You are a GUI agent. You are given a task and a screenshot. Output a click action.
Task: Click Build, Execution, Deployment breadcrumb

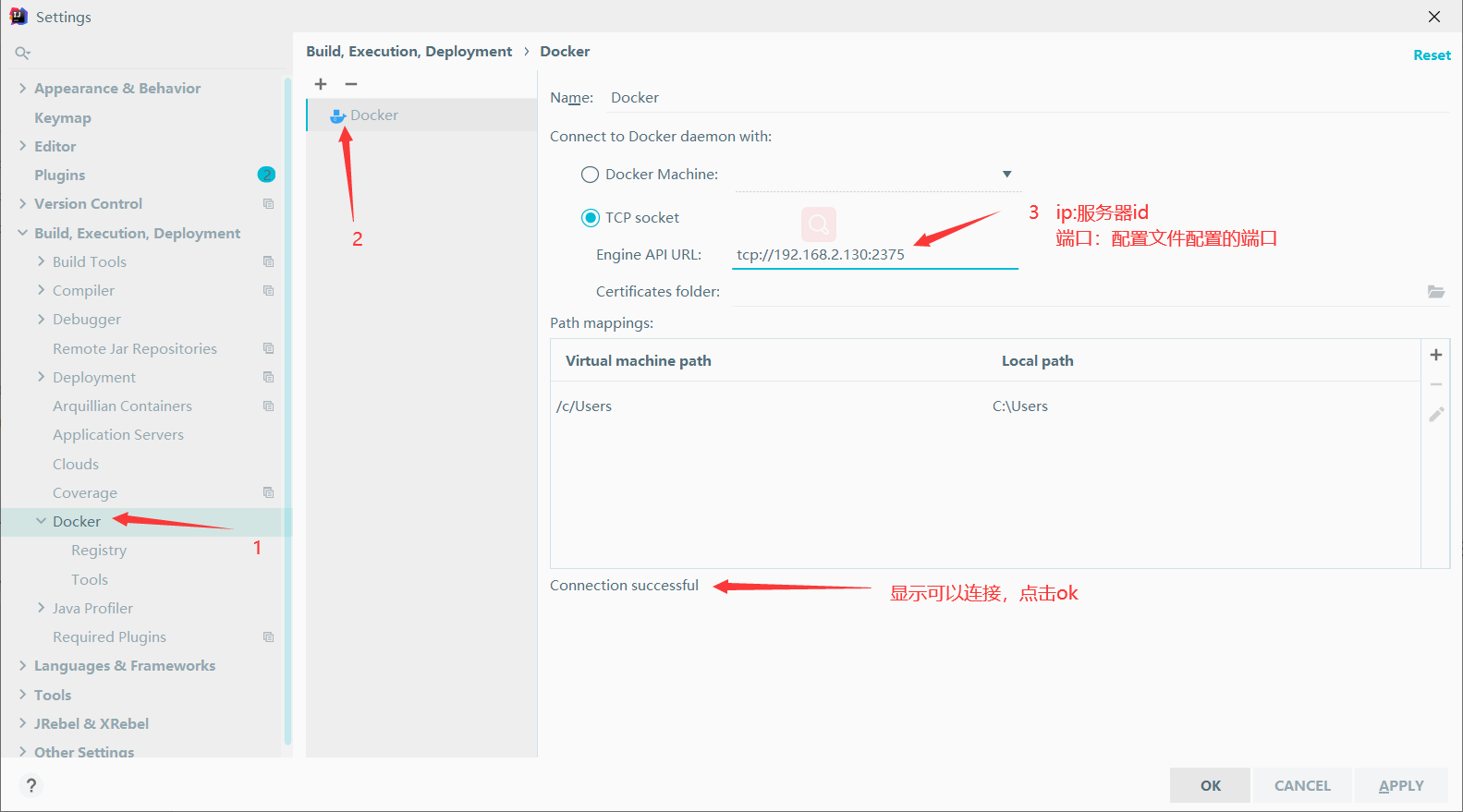click(408, 52)
